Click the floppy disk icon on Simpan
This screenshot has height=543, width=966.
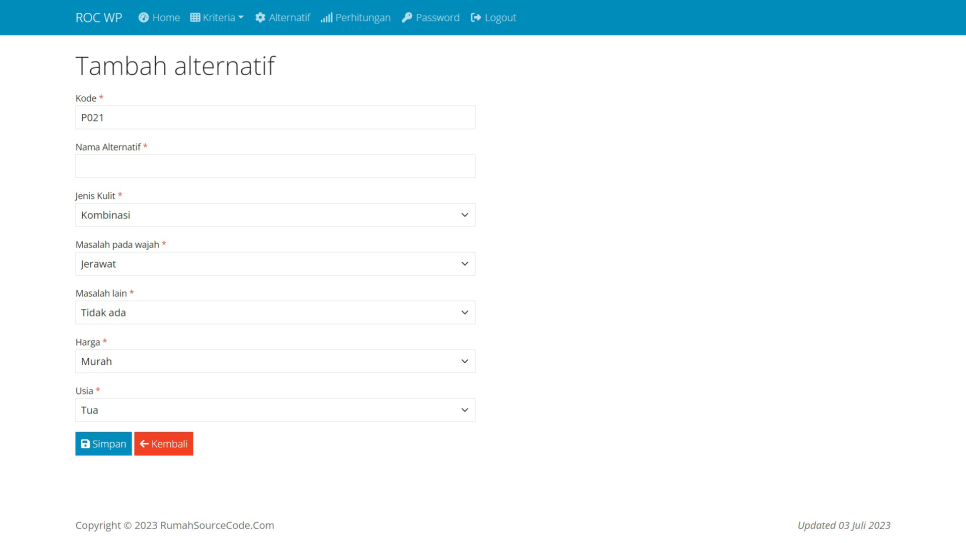coord(86,444)
